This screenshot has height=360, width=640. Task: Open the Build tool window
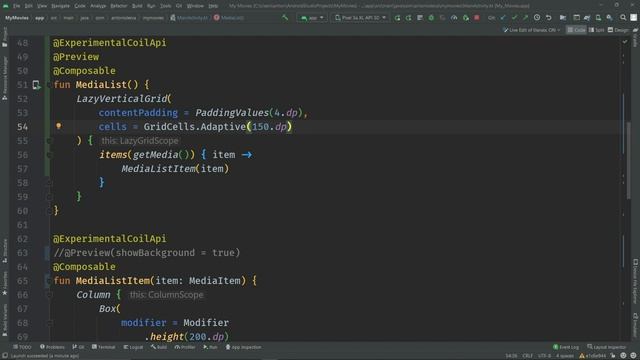(159, 347)
